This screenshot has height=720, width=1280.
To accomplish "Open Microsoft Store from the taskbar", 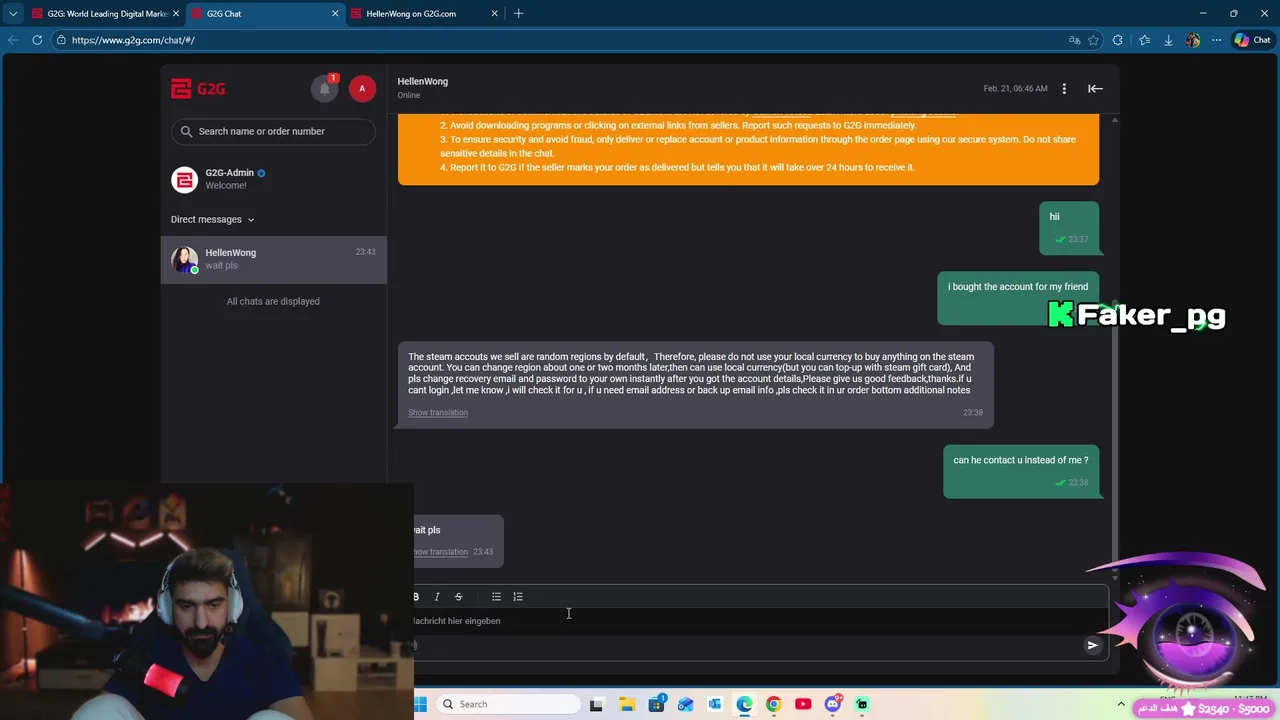I will tap(656, 704).
